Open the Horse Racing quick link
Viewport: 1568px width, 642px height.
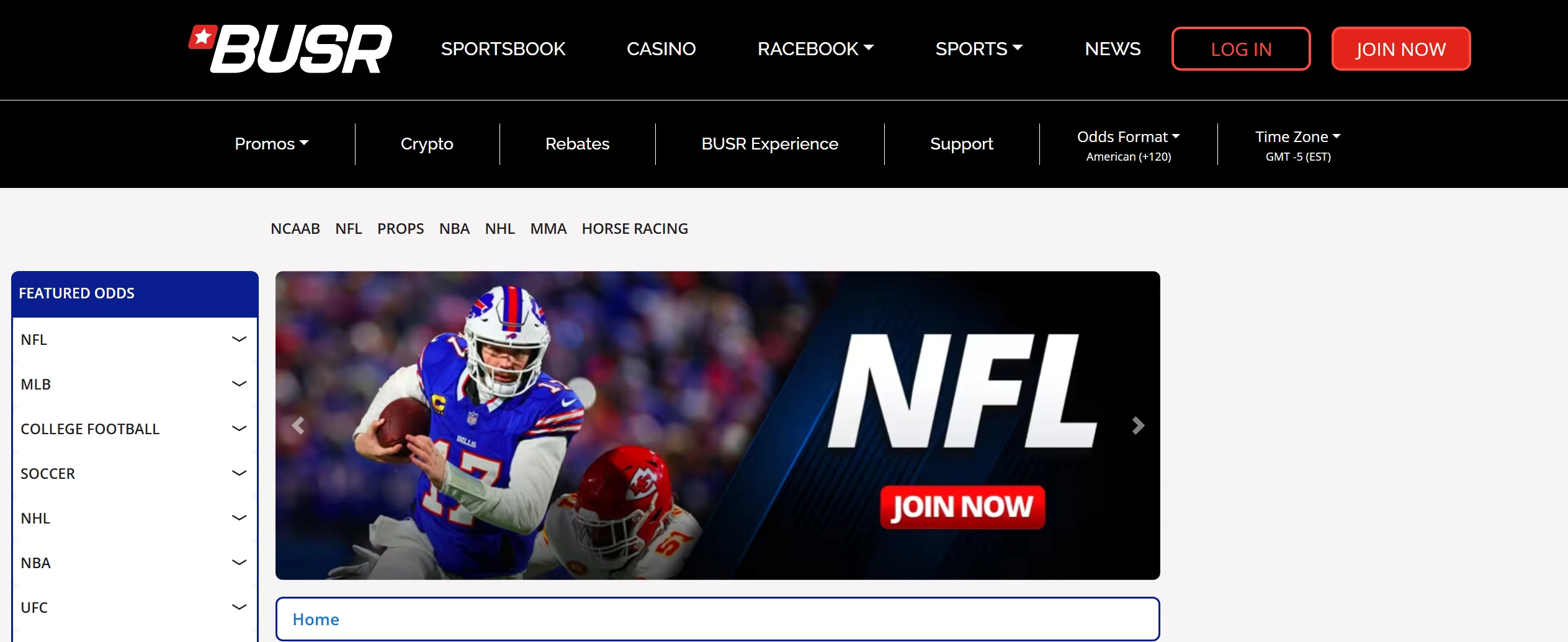(634, 229)
